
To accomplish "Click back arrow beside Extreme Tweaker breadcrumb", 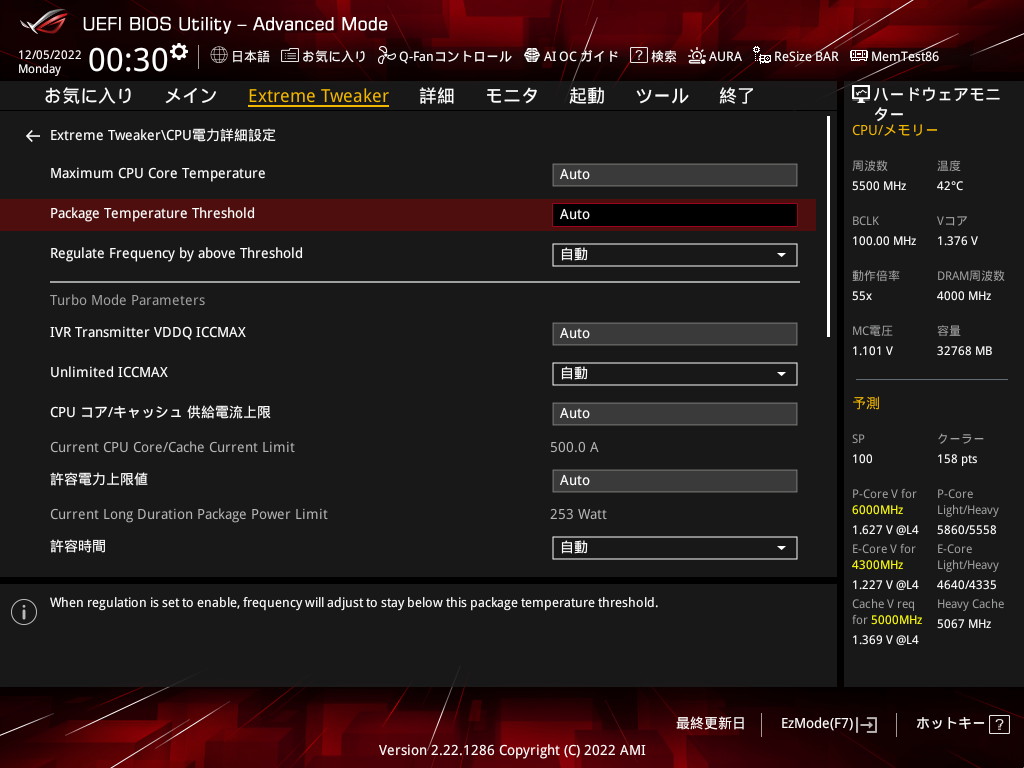I will point(33,135).
